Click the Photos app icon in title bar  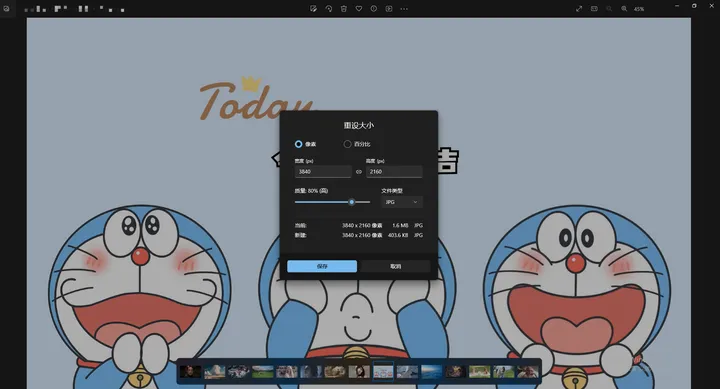pyautogui.click(x=6, y=8)
